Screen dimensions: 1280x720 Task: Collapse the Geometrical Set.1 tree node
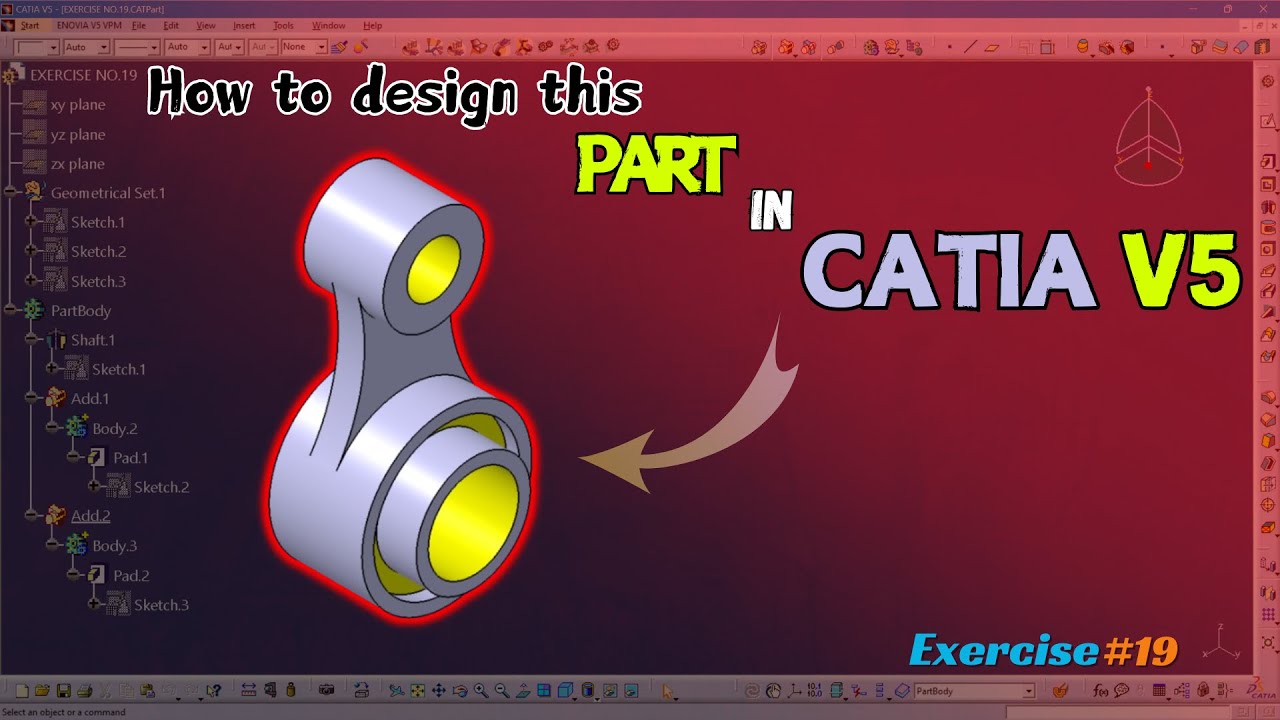click(10, 192)
